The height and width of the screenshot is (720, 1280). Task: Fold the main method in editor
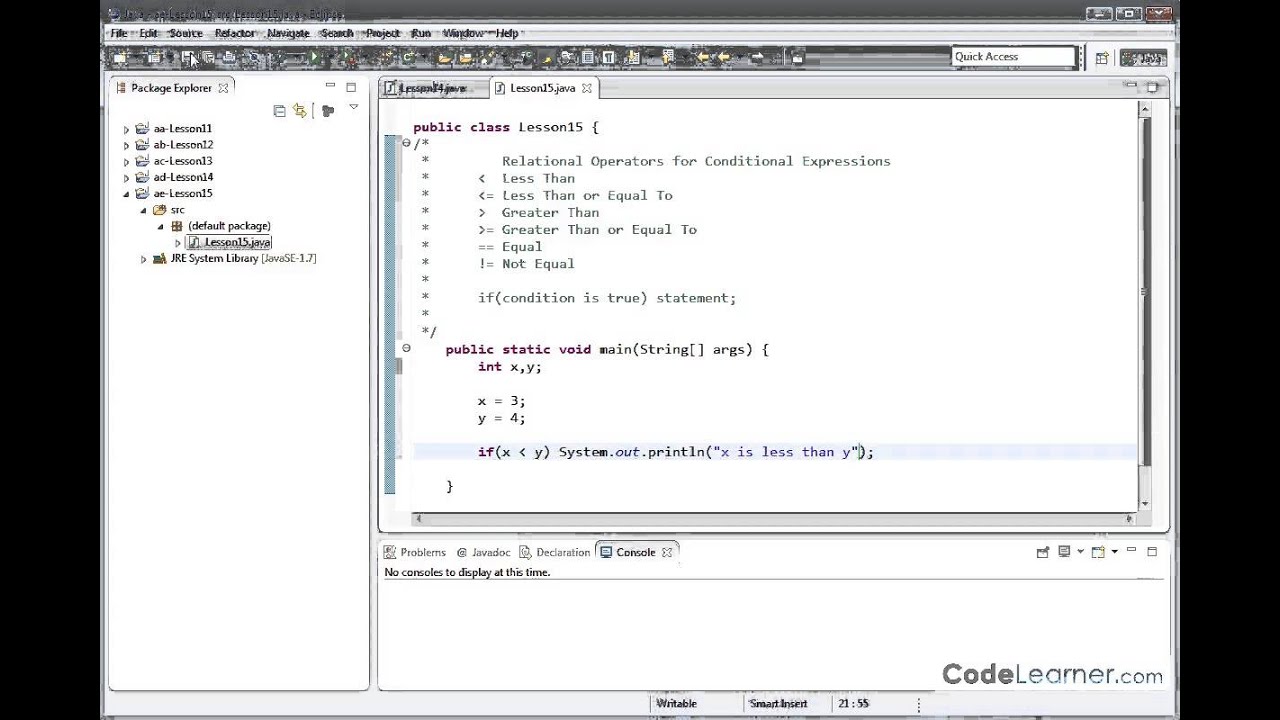[406, 348]
